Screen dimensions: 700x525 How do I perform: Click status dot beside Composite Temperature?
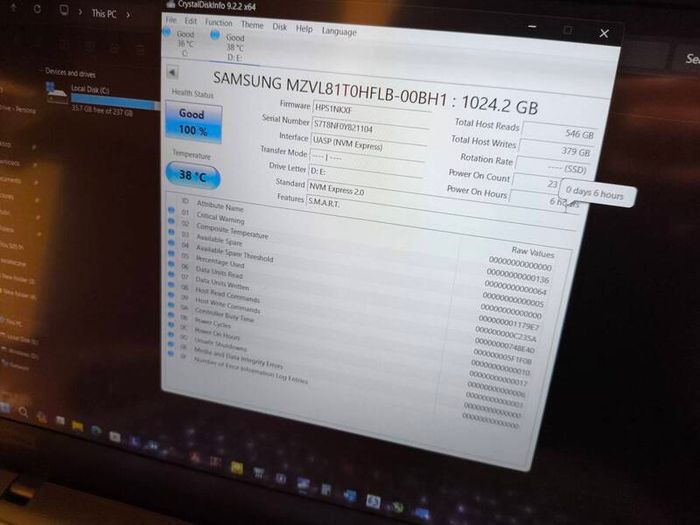point(171,221)
